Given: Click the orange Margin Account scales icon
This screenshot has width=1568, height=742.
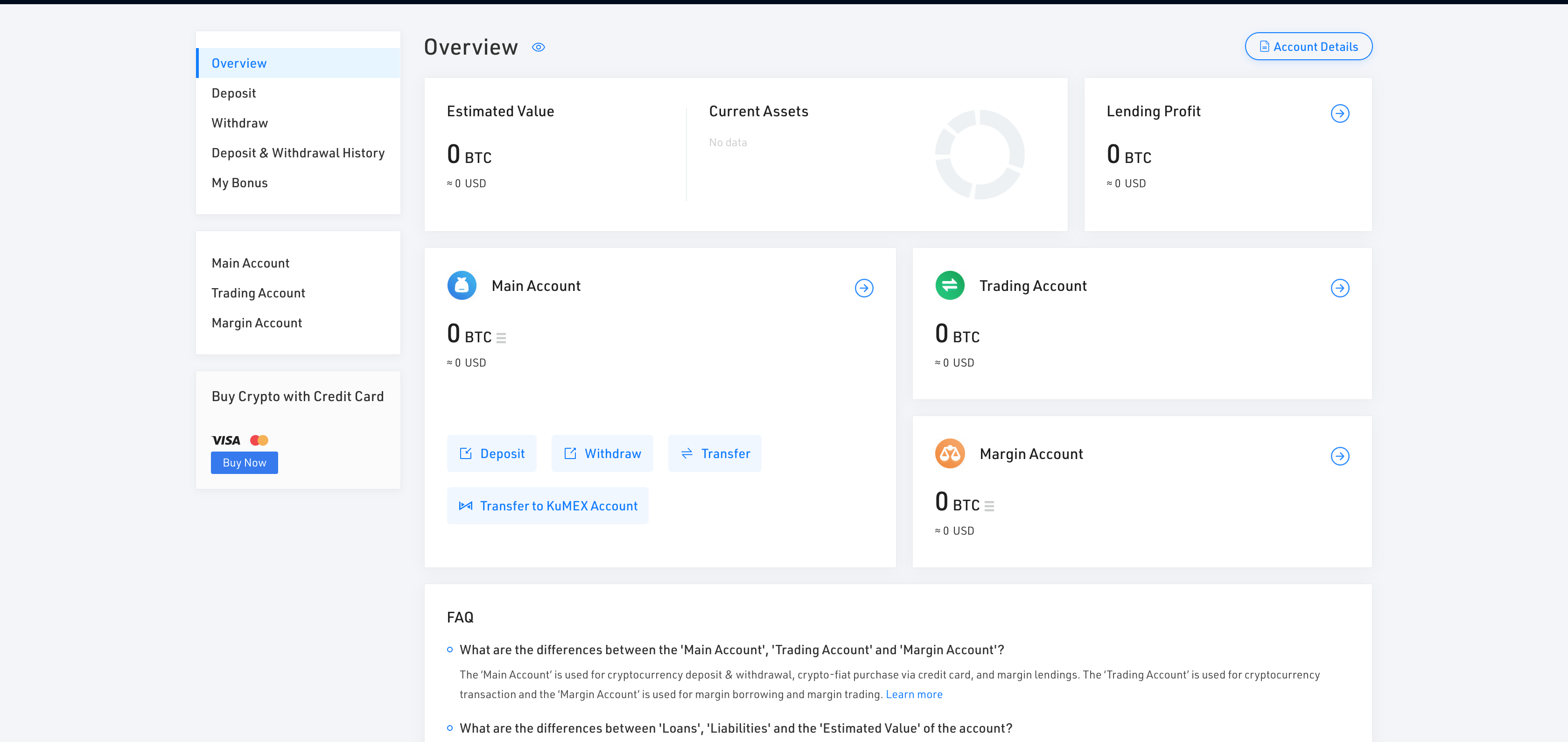Looking at the screenshot, I should click(950, 454).
